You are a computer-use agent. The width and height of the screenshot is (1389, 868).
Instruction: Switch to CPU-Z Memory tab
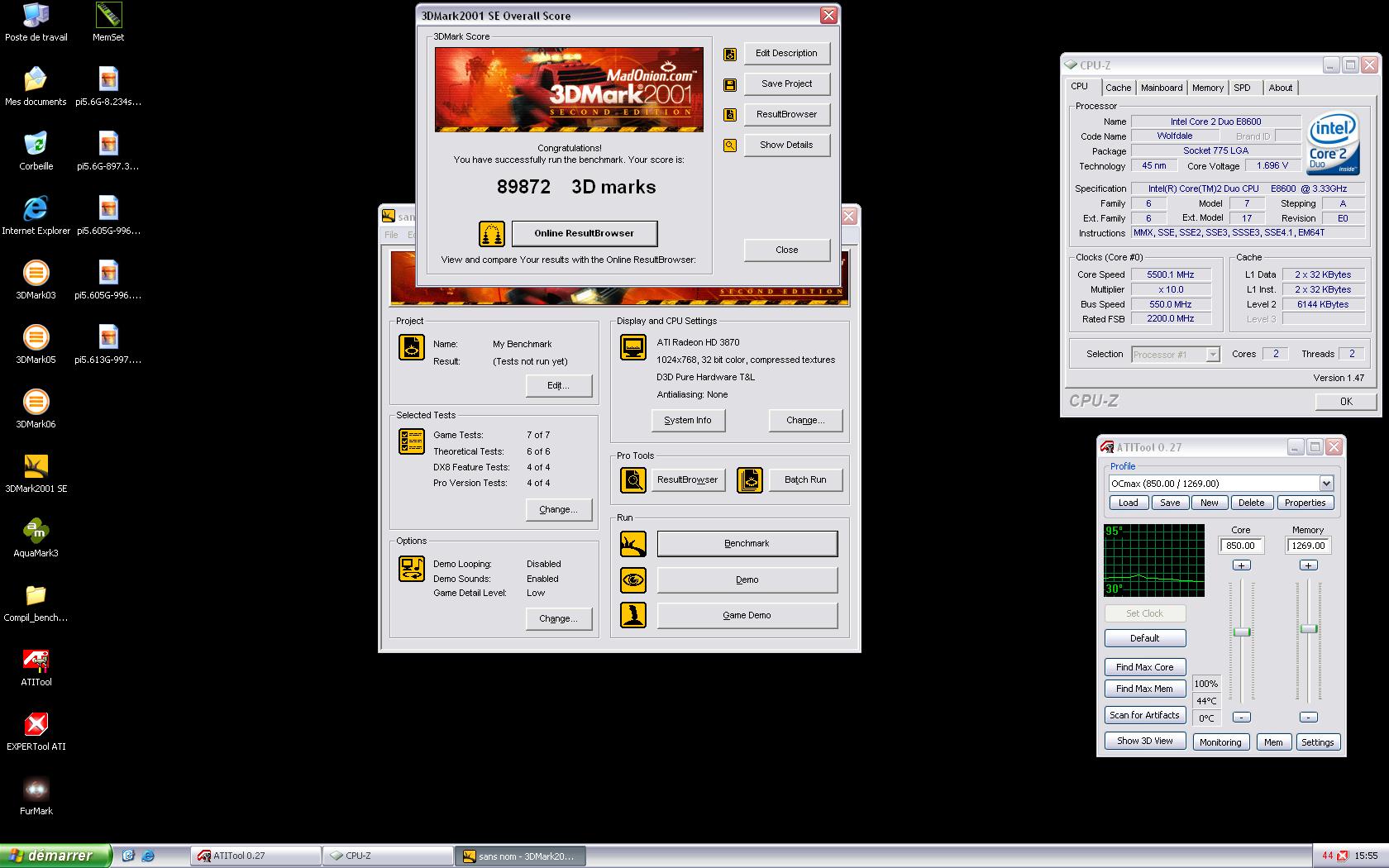(1208, 88)
